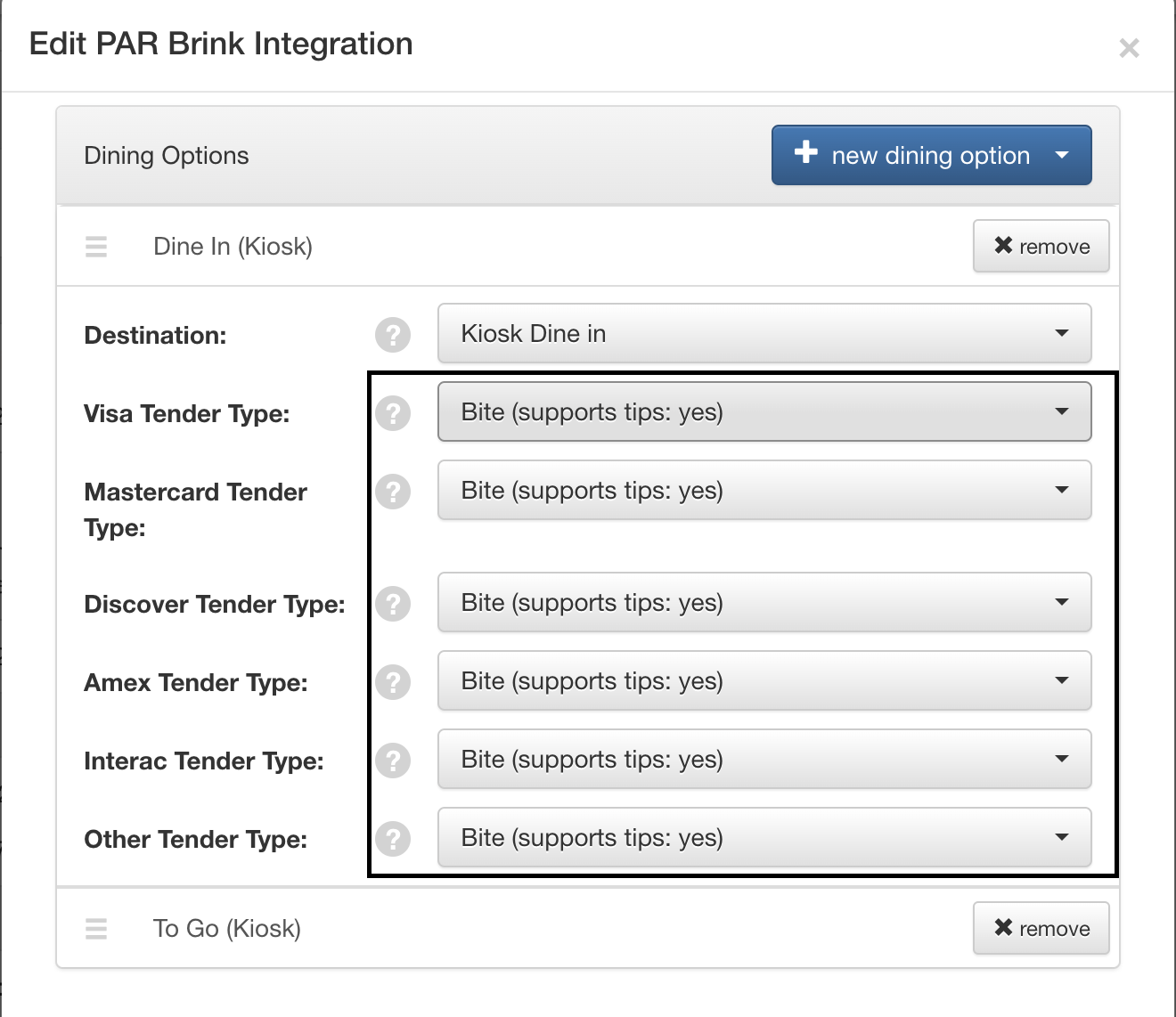
Task: Click help icon for Mastercard Tender Type
Action: click(x=393, y=492)
